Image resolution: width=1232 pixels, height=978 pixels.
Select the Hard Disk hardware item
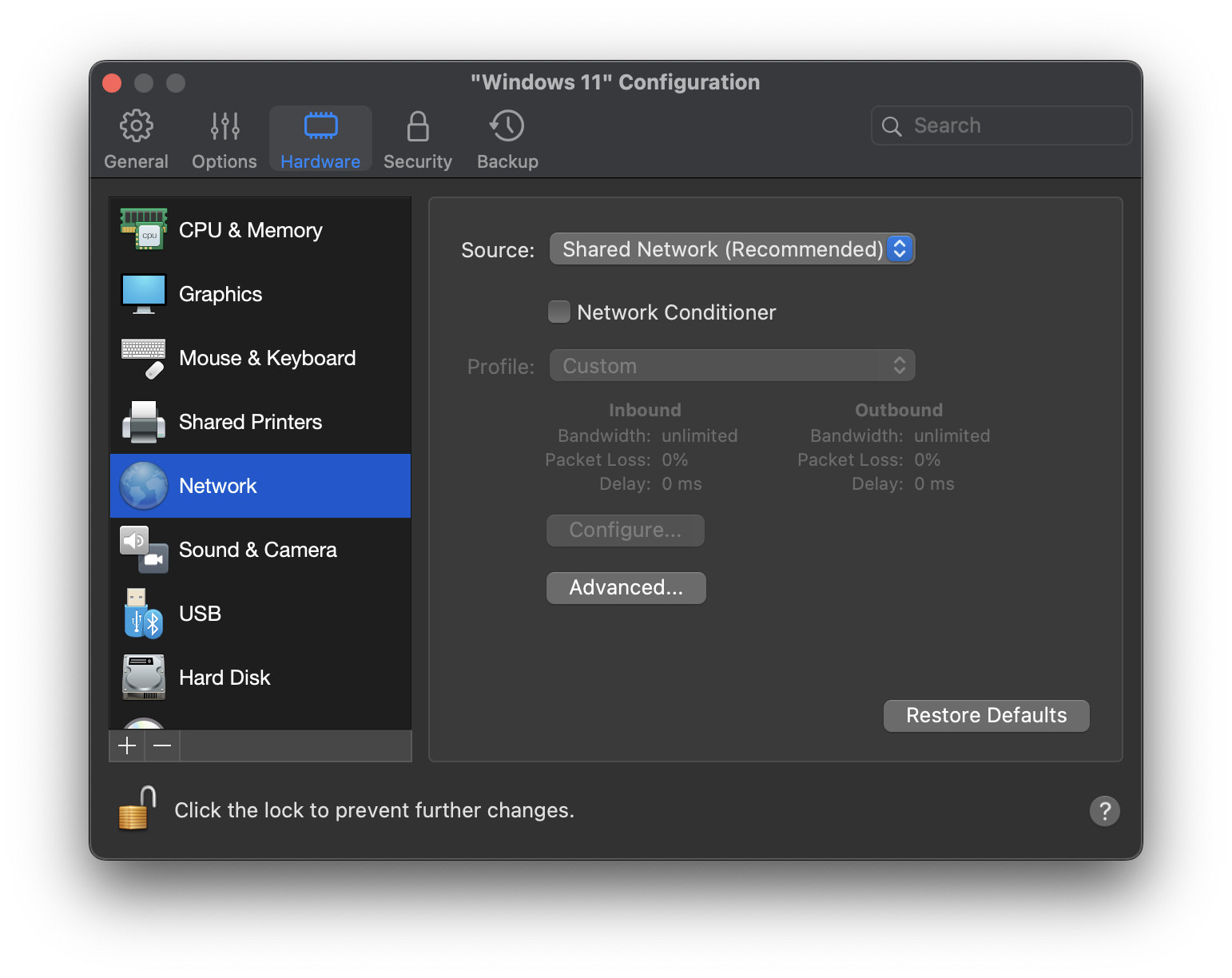(x=225, y=678)
